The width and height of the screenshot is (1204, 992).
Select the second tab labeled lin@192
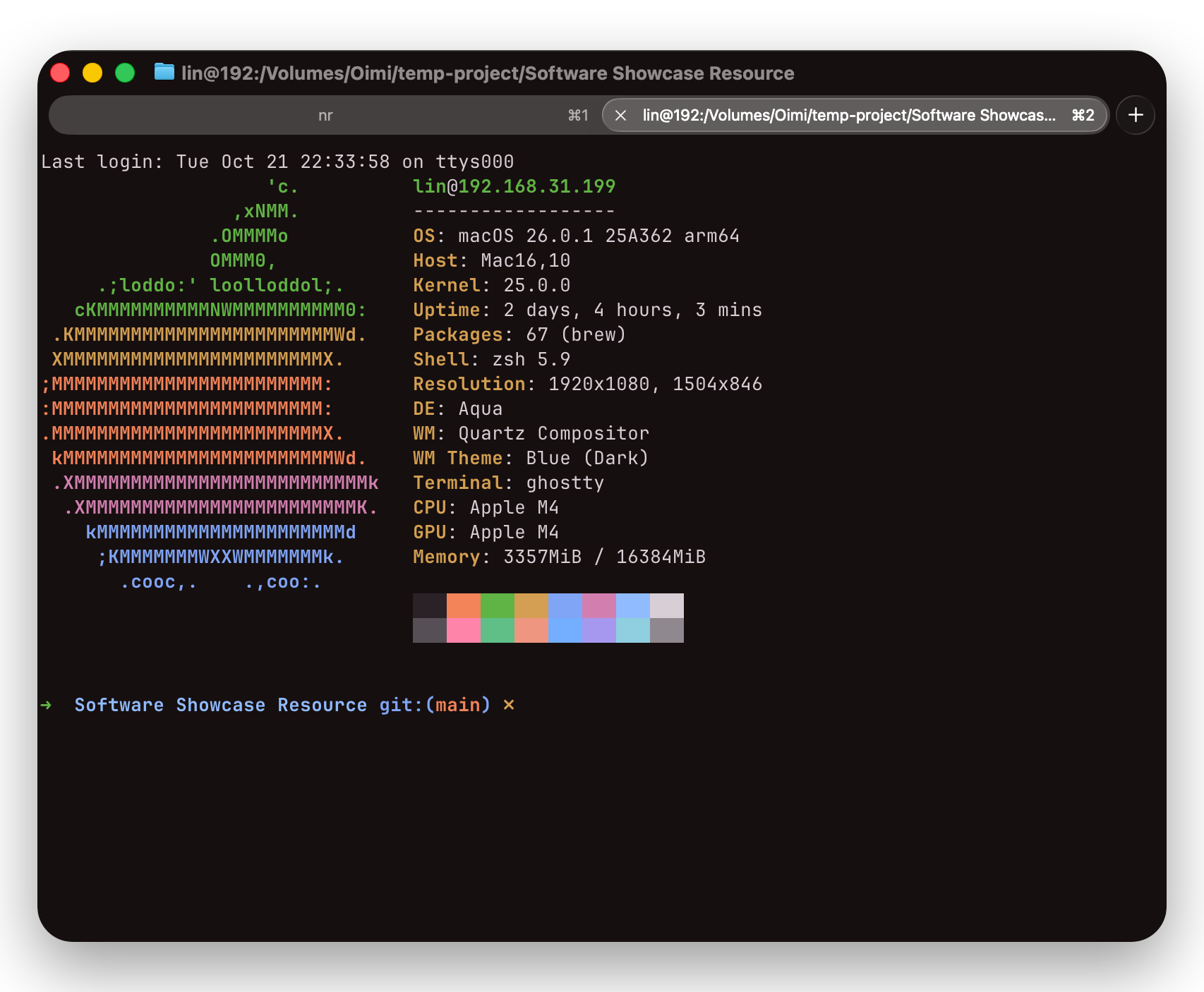coord(848,115)
